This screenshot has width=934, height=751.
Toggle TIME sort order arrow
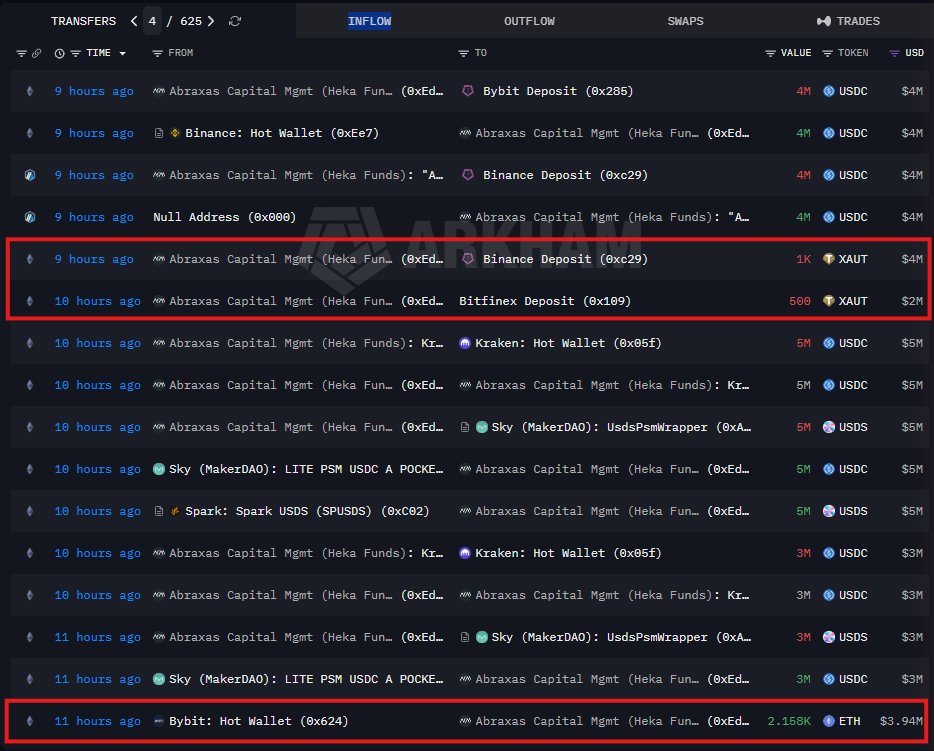pyautogui.click(x=123, y=53)
